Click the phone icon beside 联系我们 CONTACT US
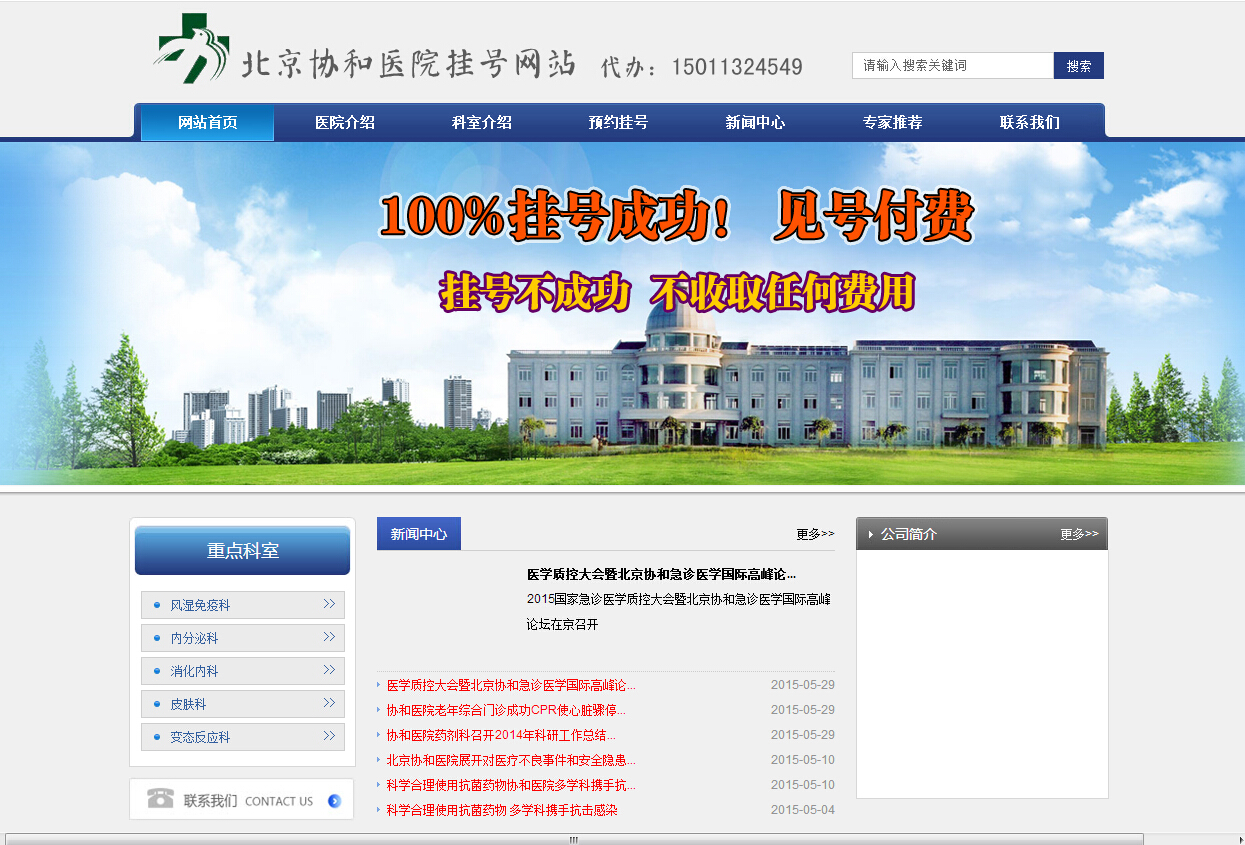 click(160, 799)
